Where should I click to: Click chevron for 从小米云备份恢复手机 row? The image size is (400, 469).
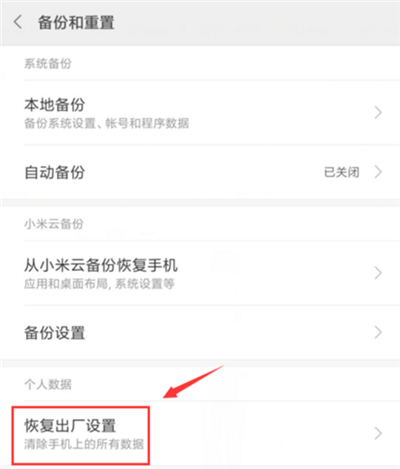tap(378, 273)
